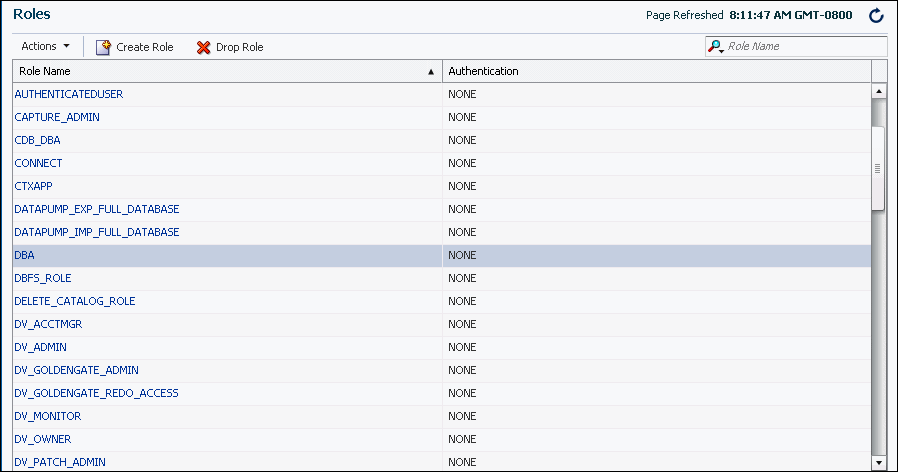Open the Actions dropdown menu

pos(46,46)
